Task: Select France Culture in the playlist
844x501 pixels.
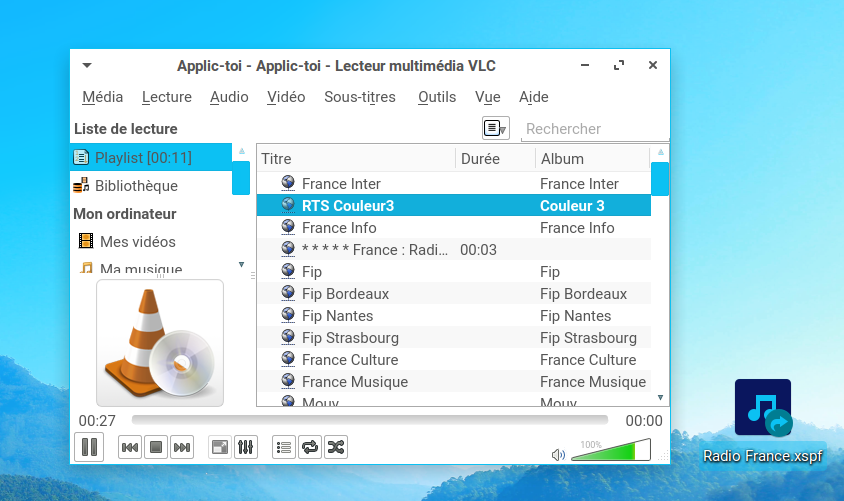Action: (x=350, y=360)
